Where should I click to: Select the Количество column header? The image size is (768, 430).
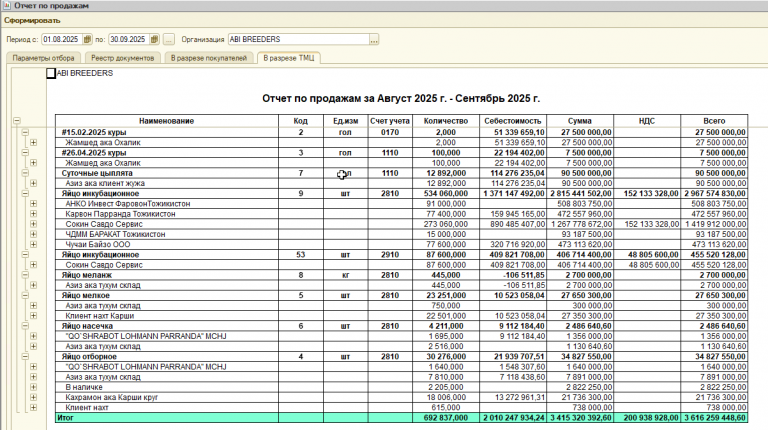[x=446, y=121]
